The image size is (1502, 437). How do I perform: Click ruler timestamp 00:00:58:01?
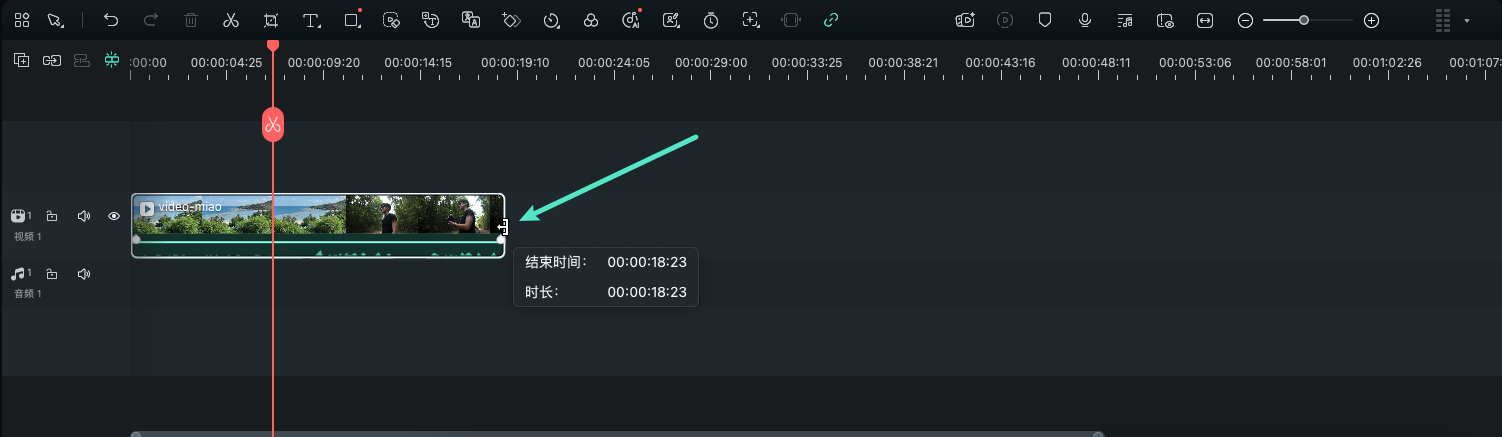point(1292,62)
